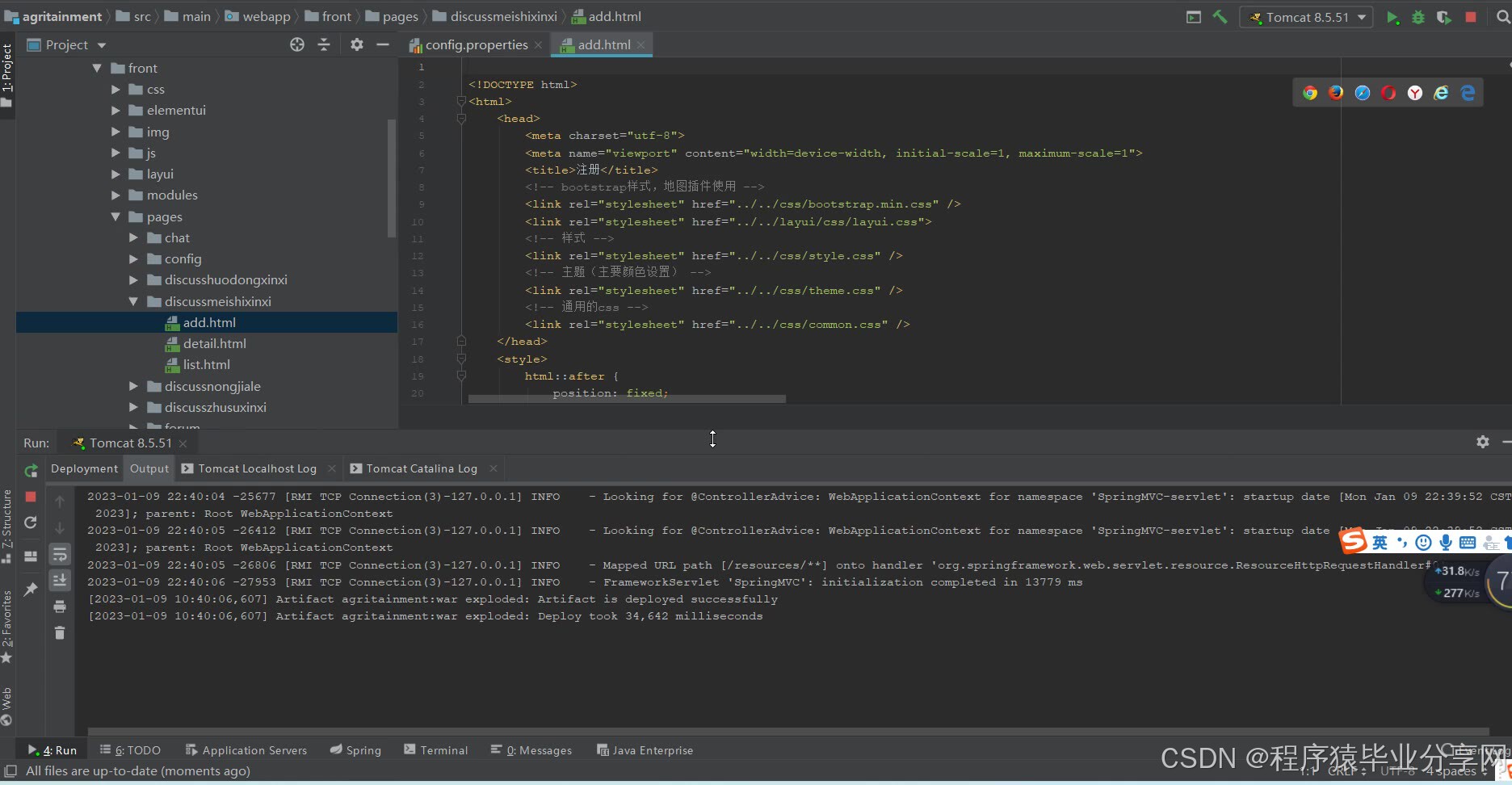This screenshot has width=1512, height=785.
Task: Open the Java Enterprise tool window
Action: coord(645,750)
